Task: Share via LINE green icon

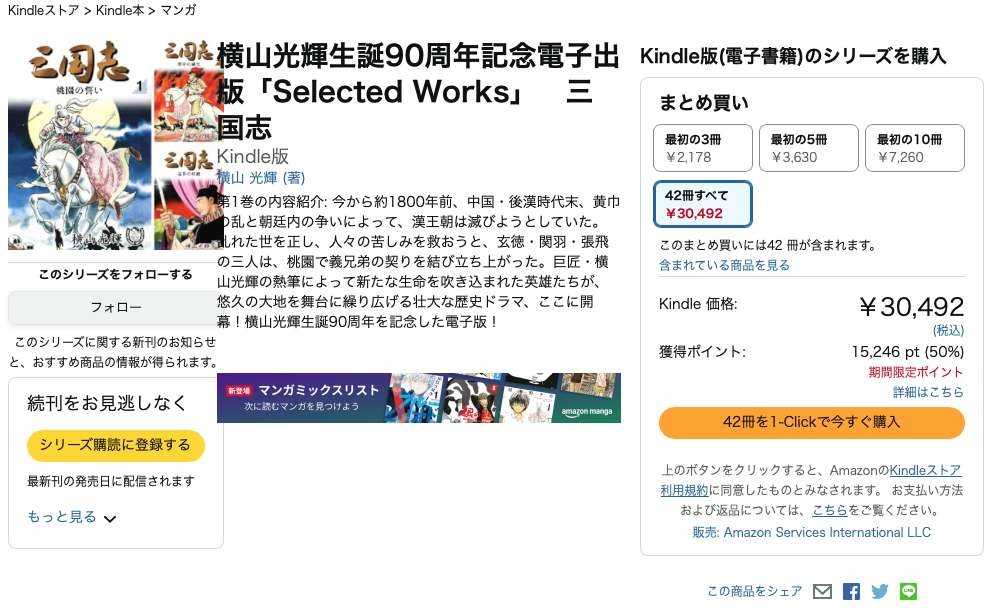Action: point(909,592)
